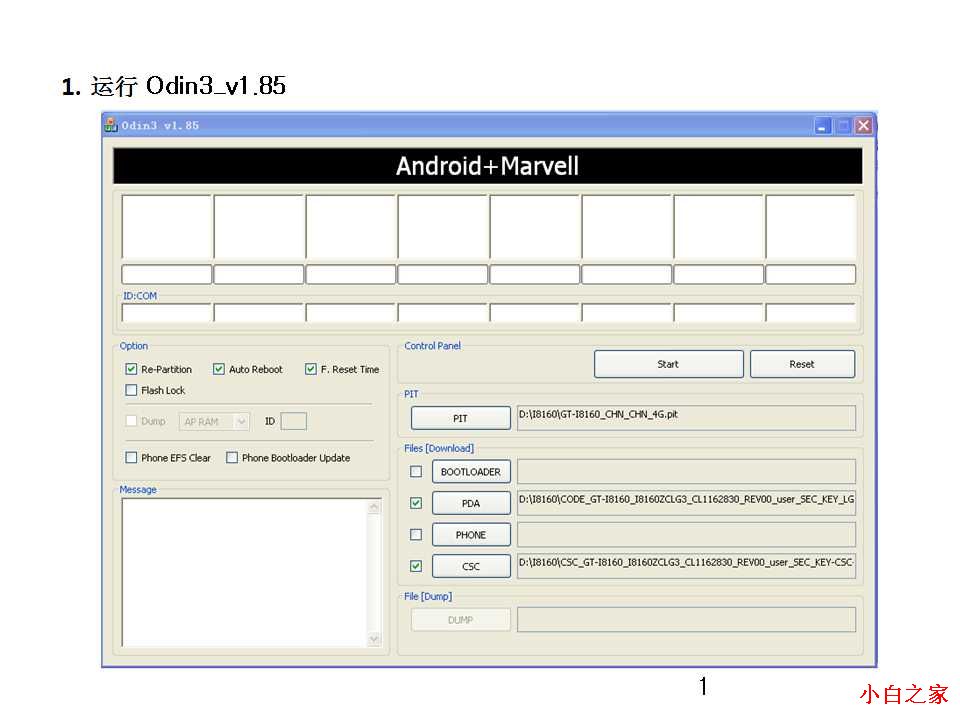The width and height of the screenshot is (960, 720).
Task: Click the PIT file button
Action: coord(460,418)
